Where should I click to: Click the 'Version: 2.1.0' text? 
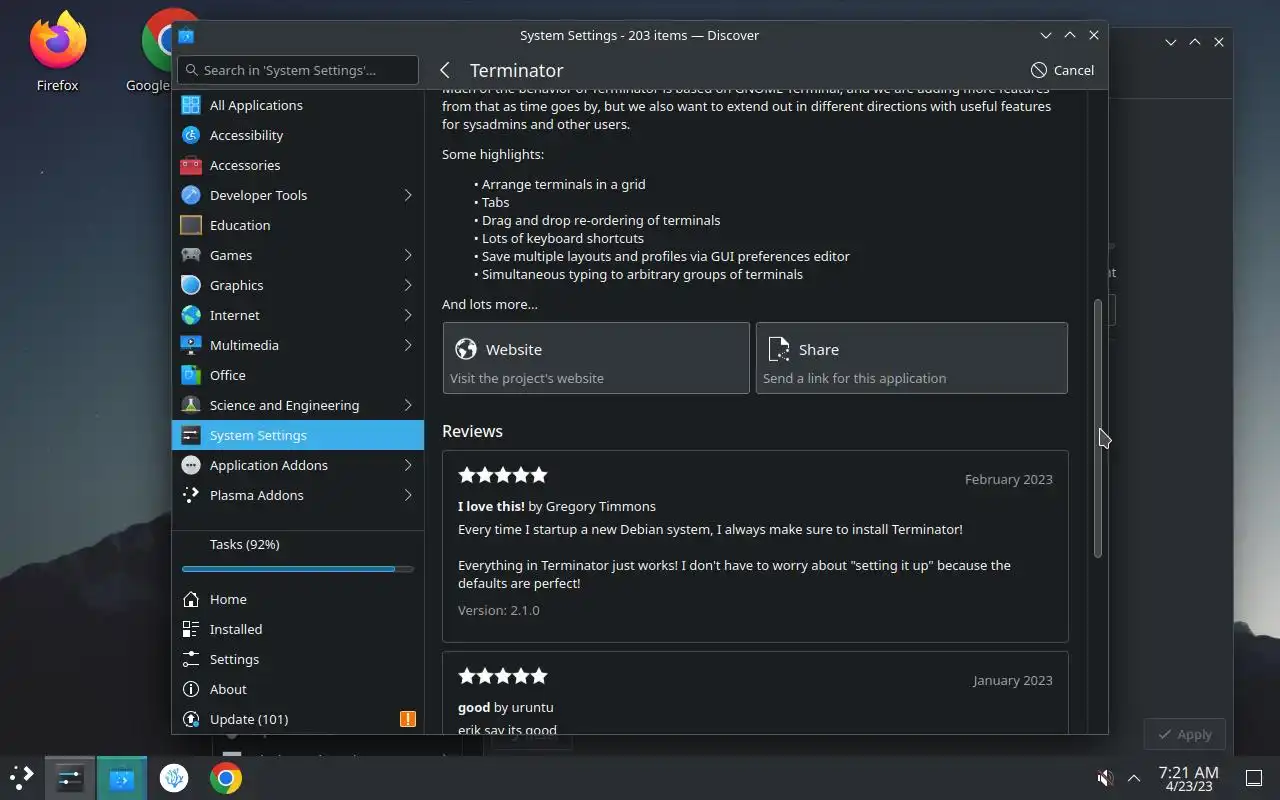[498, 610]
